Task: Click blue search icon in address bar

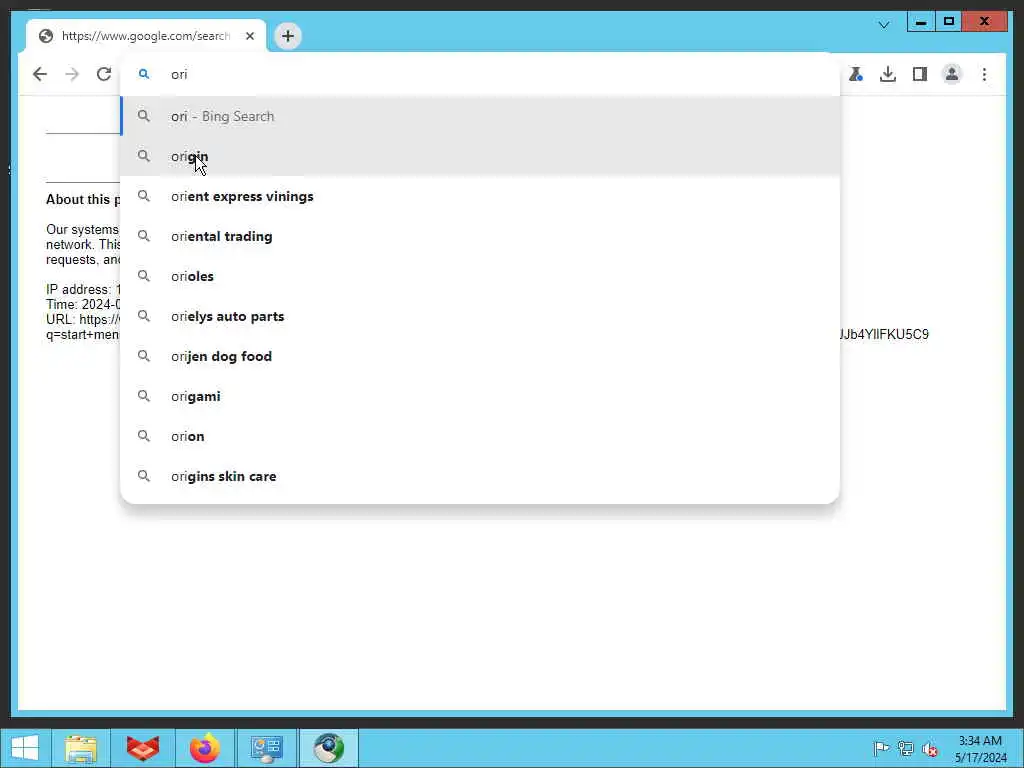Action: (144, 74)
